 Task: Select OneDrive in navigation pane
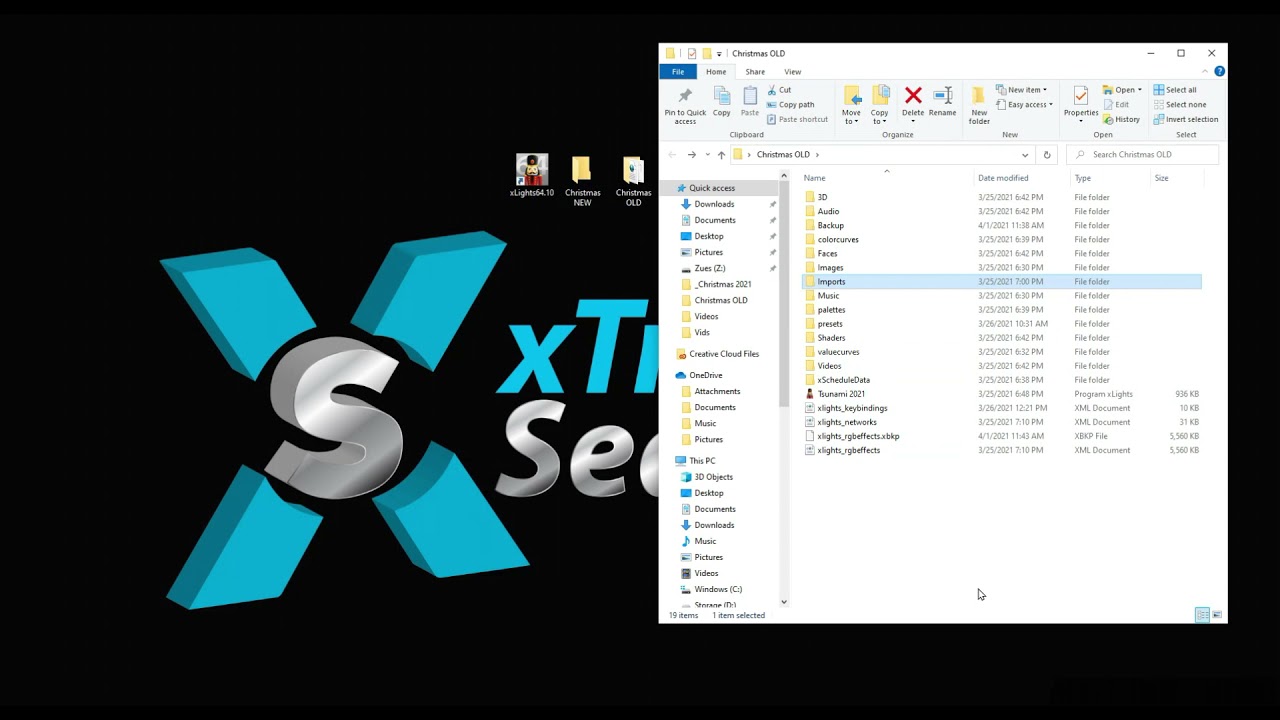click(x=705, y=375)
